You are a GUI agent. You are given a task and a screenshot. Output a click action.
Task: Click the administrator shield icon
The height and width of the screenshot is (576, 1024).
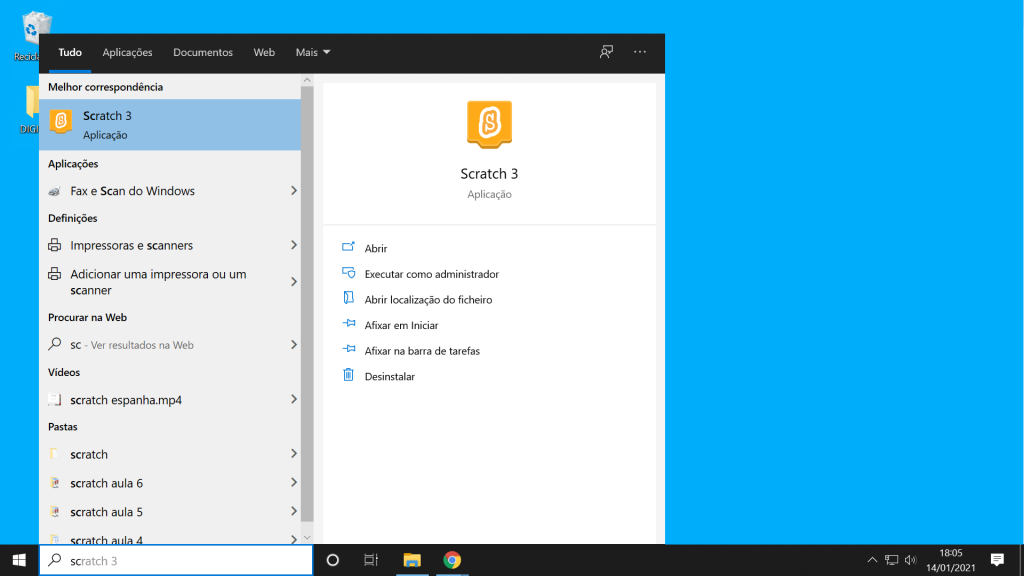[348, 273]
